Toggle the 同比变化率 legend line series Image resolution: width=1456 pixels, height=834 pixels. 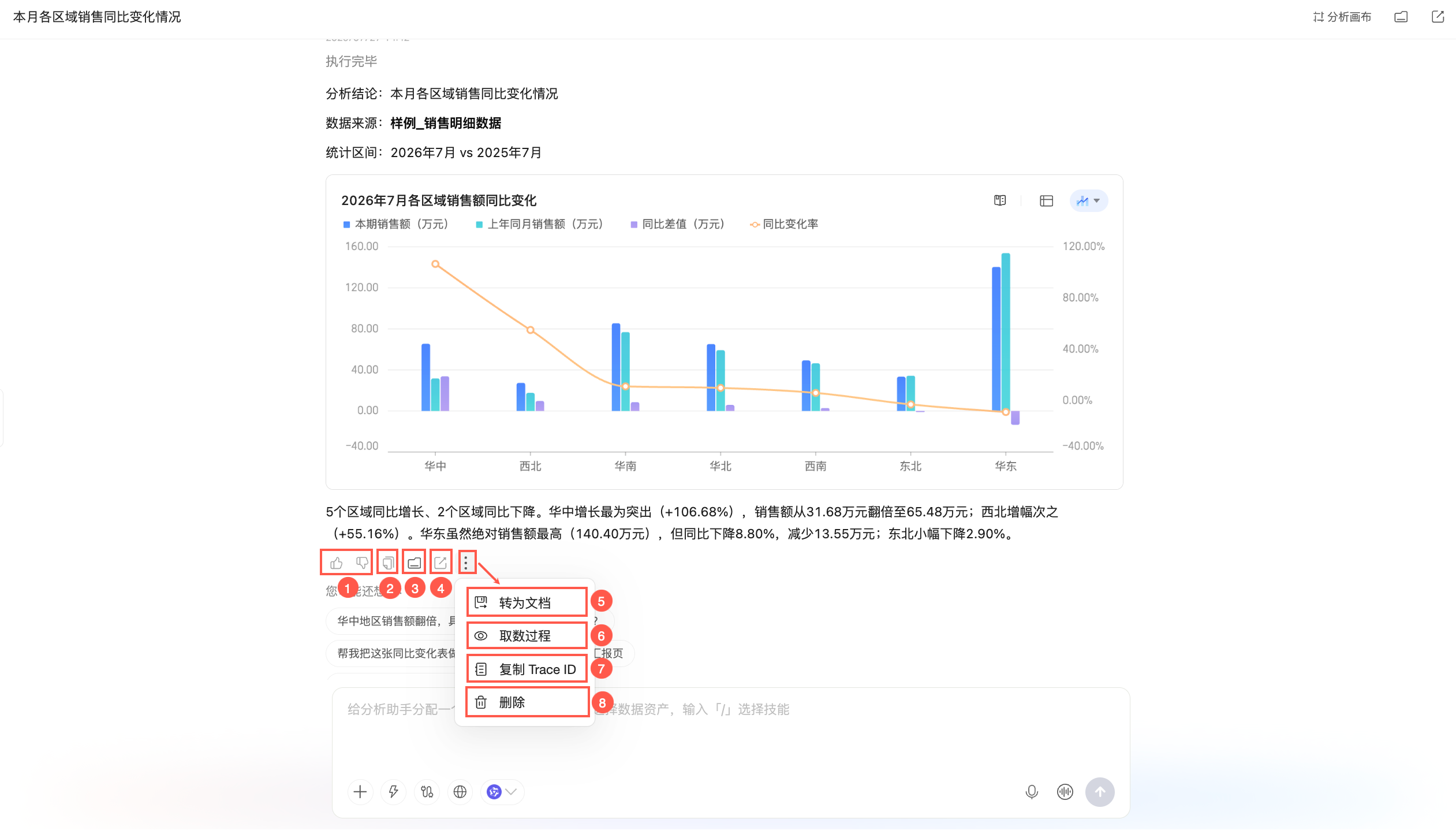(x=784, y=224)
